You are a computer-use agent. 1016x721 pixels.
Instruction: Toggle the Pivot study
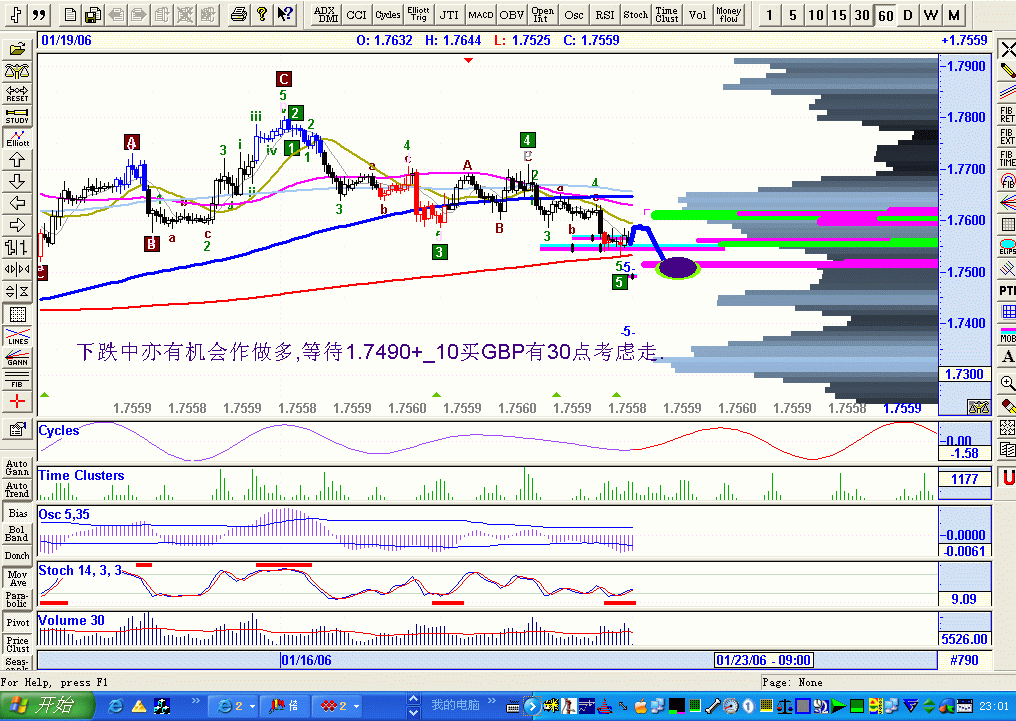[17, 623]
